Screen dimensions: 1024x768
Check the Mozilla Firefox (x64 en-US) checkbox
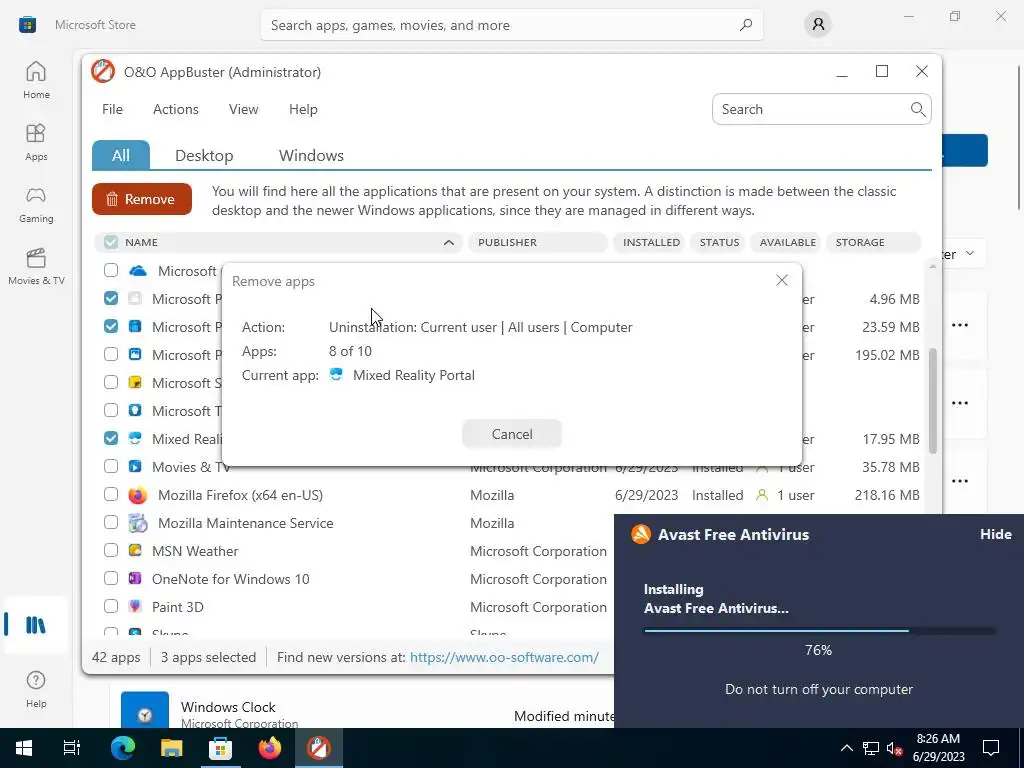tap(111, 494)
